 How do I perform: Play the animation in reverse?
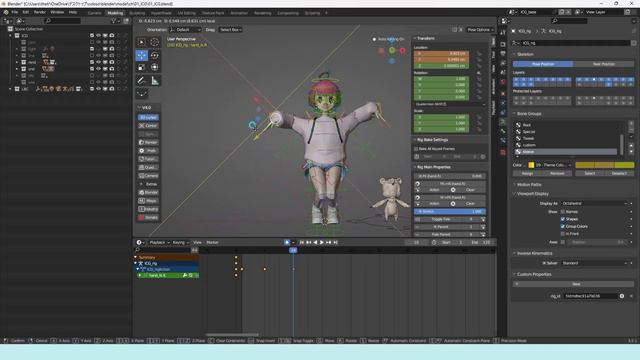click(x=315, y=242)
